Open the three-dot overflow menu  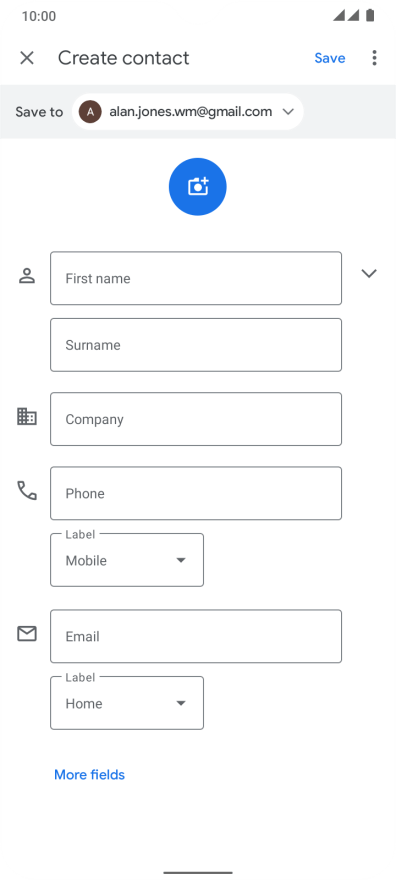[374, 58]
